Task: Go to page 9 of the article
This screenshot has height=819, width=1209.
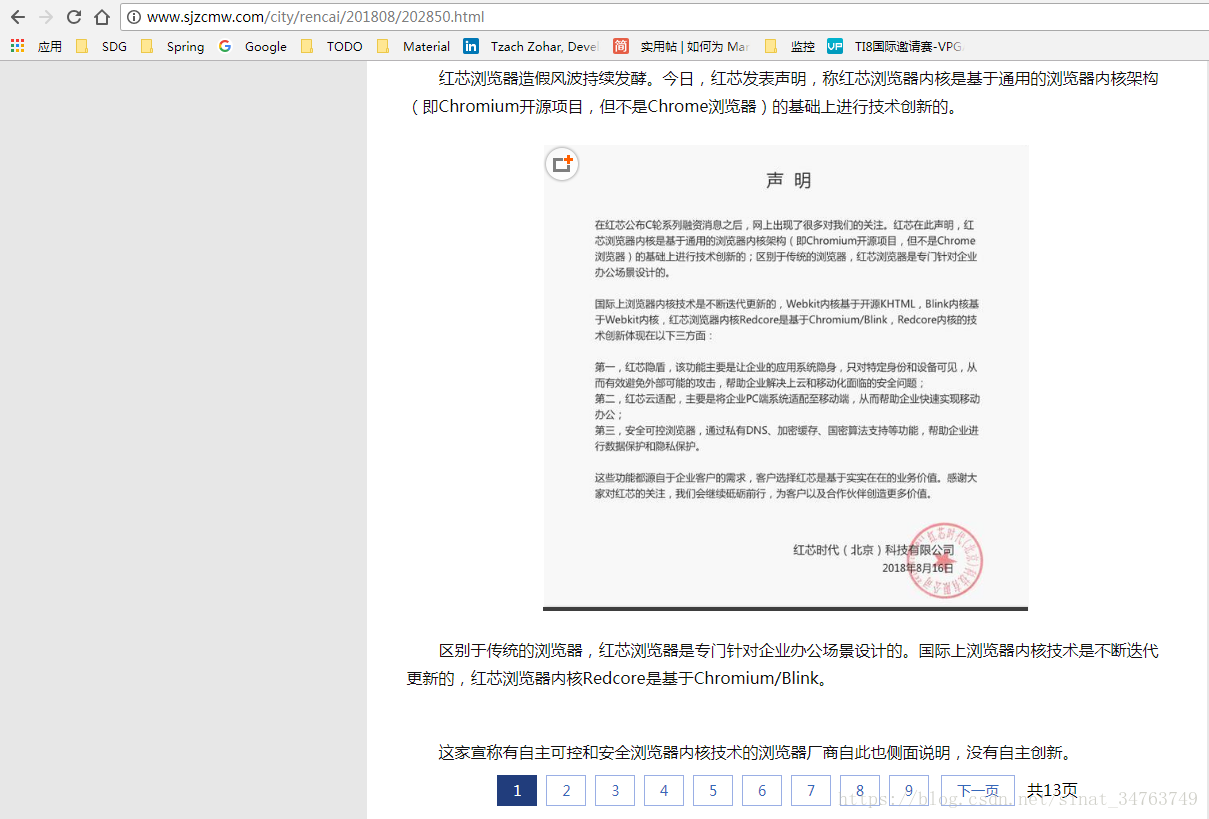Action: [909, 791]
